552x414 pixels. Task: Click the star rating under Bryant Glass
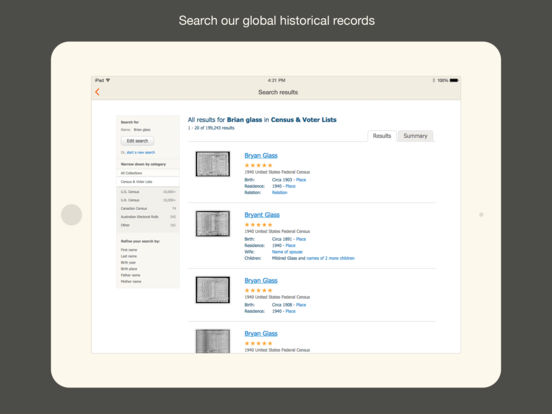(x=258, y=225)
